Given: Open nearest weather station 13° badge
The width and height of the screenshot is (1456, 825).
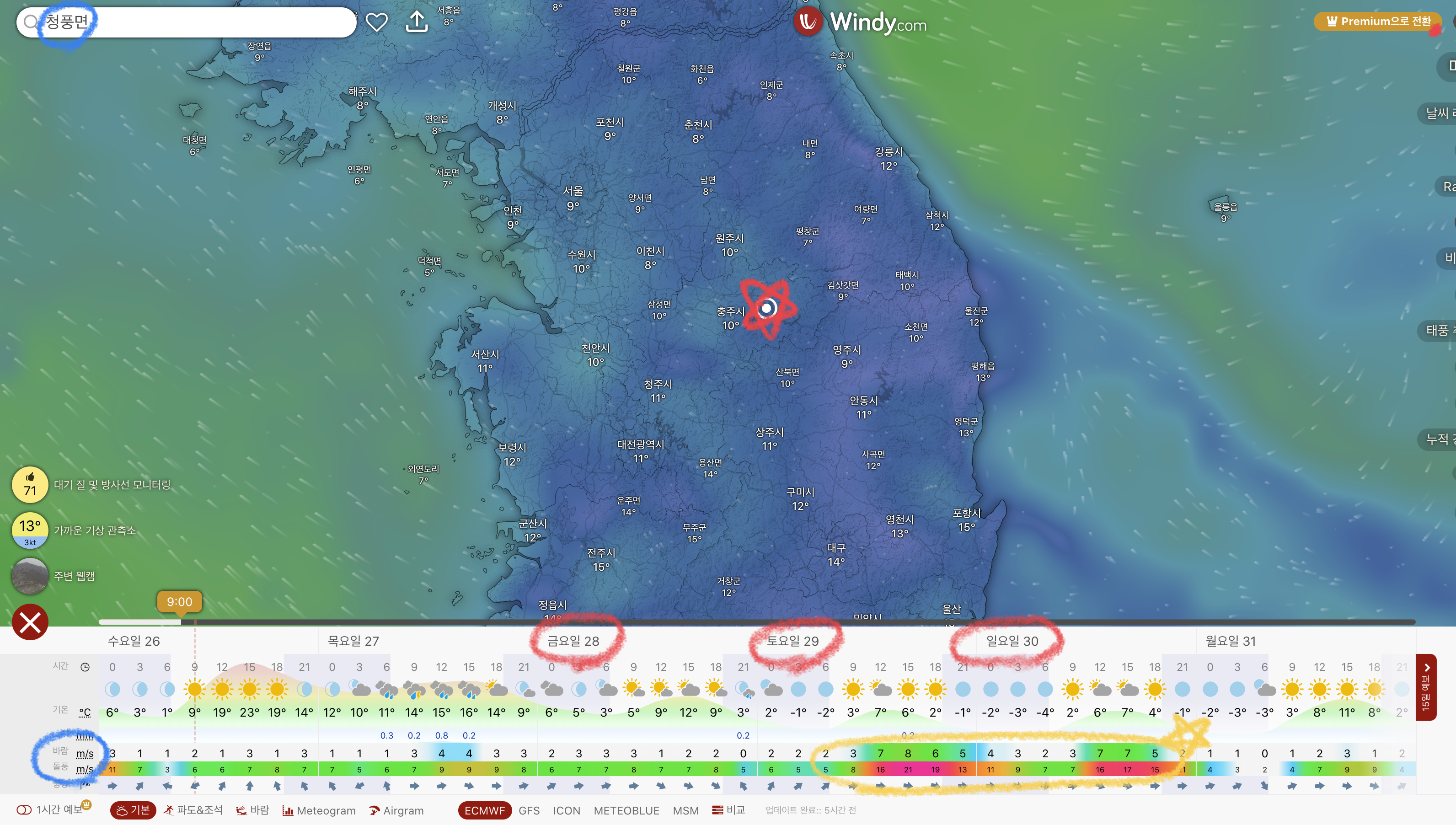Looking at the screenshot, I should tap(30, 530).
